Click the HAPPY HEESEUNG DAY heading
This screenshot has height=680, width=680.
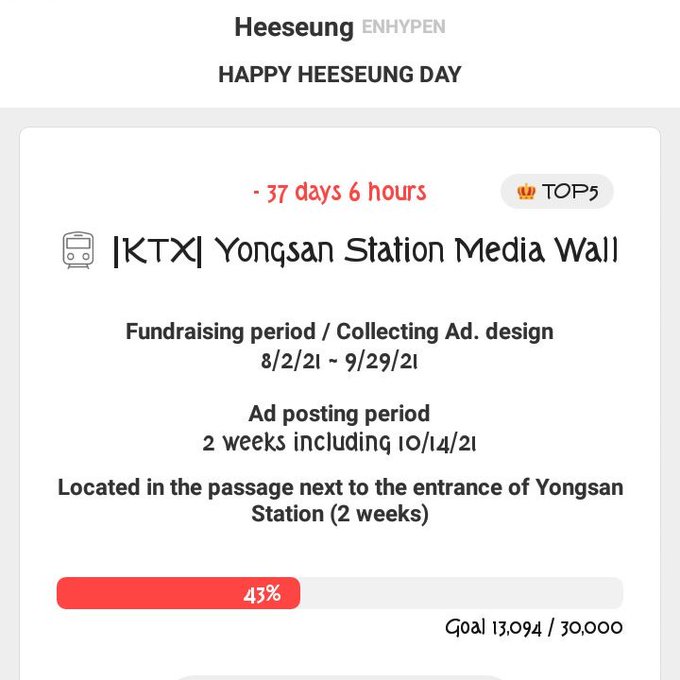click(x=340, y=74)
